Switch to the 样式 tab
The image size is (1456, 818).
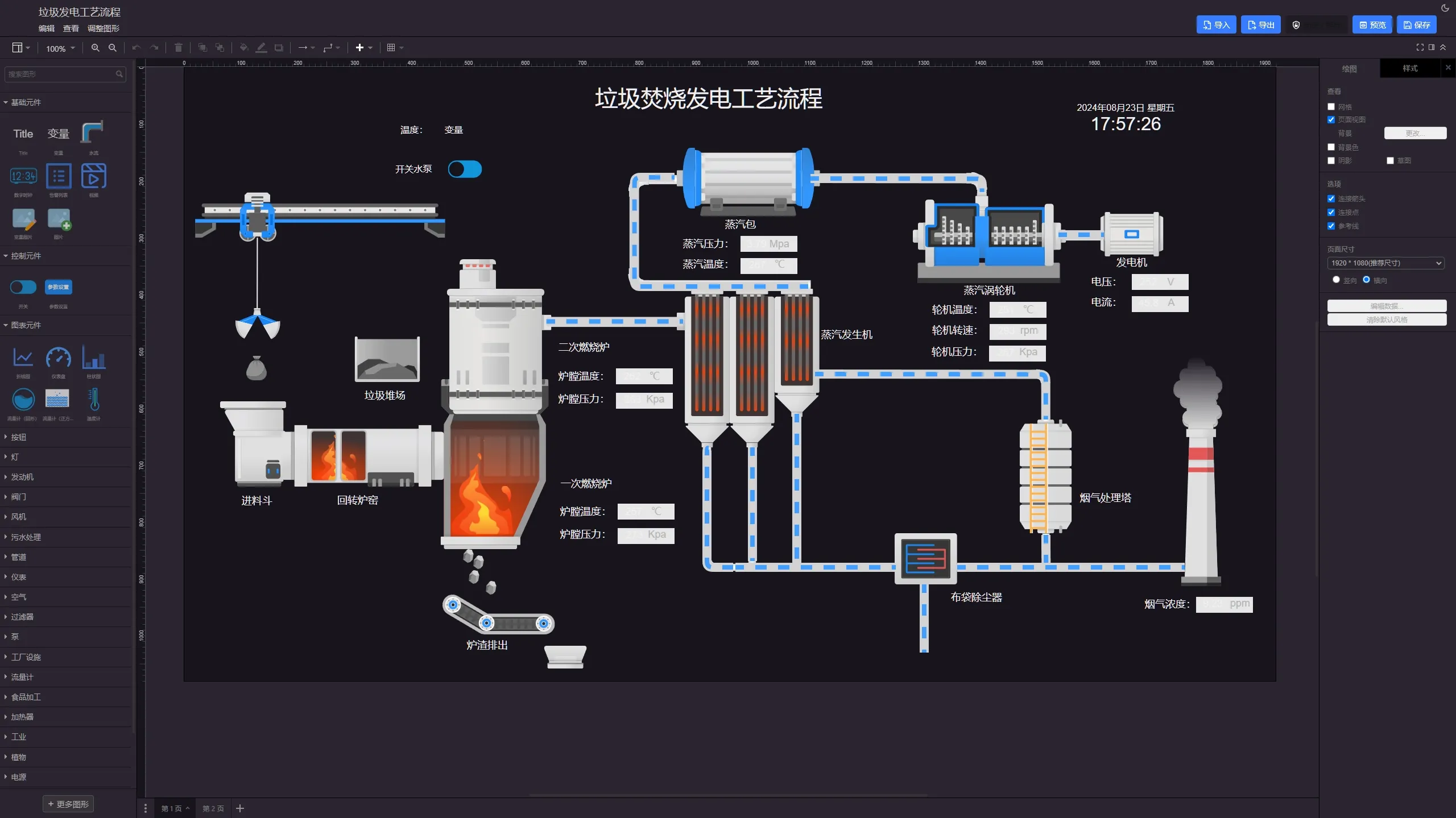tap(1410, 68)
